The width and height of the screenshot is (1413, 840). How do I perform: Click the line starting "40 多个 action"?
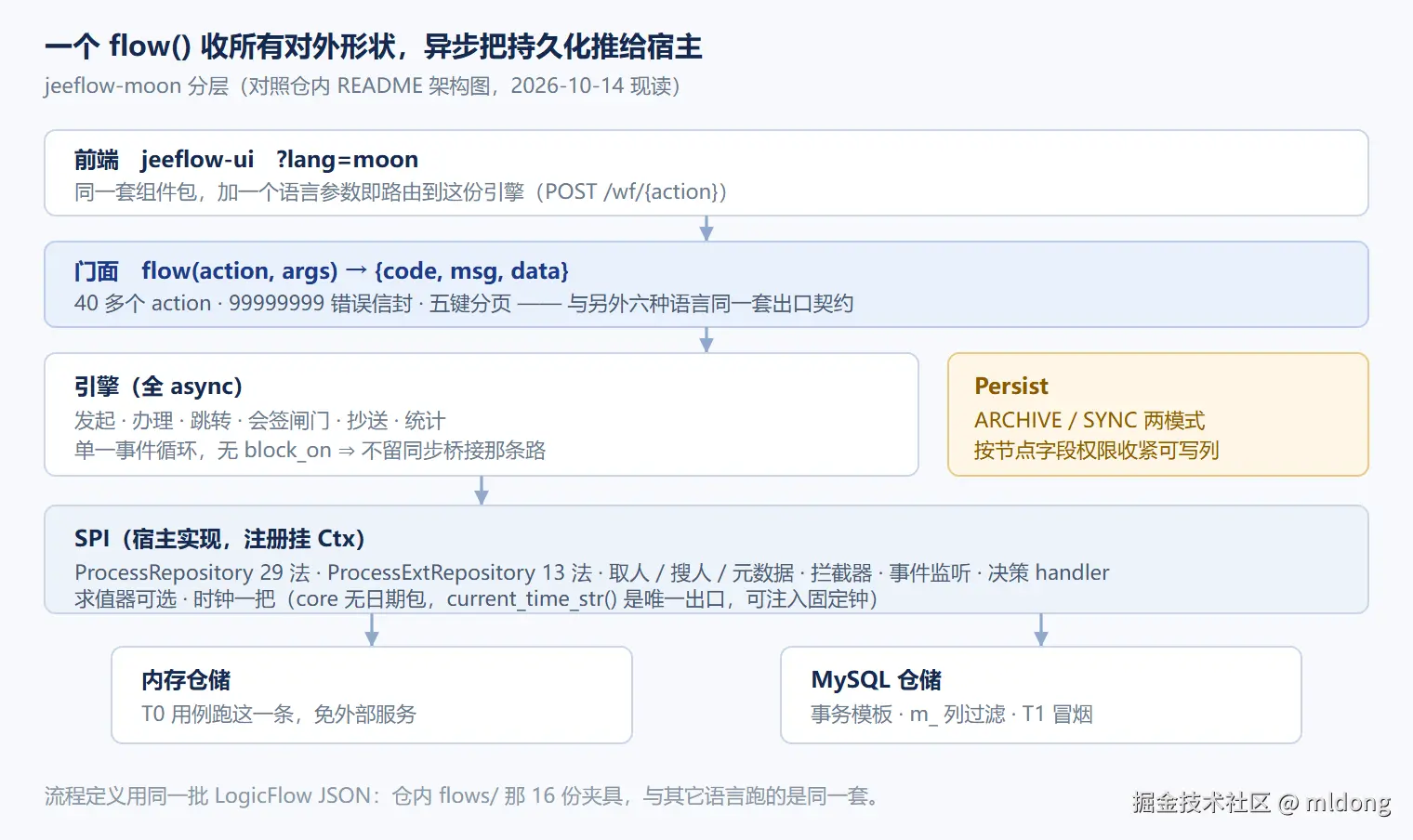(464, 304)
